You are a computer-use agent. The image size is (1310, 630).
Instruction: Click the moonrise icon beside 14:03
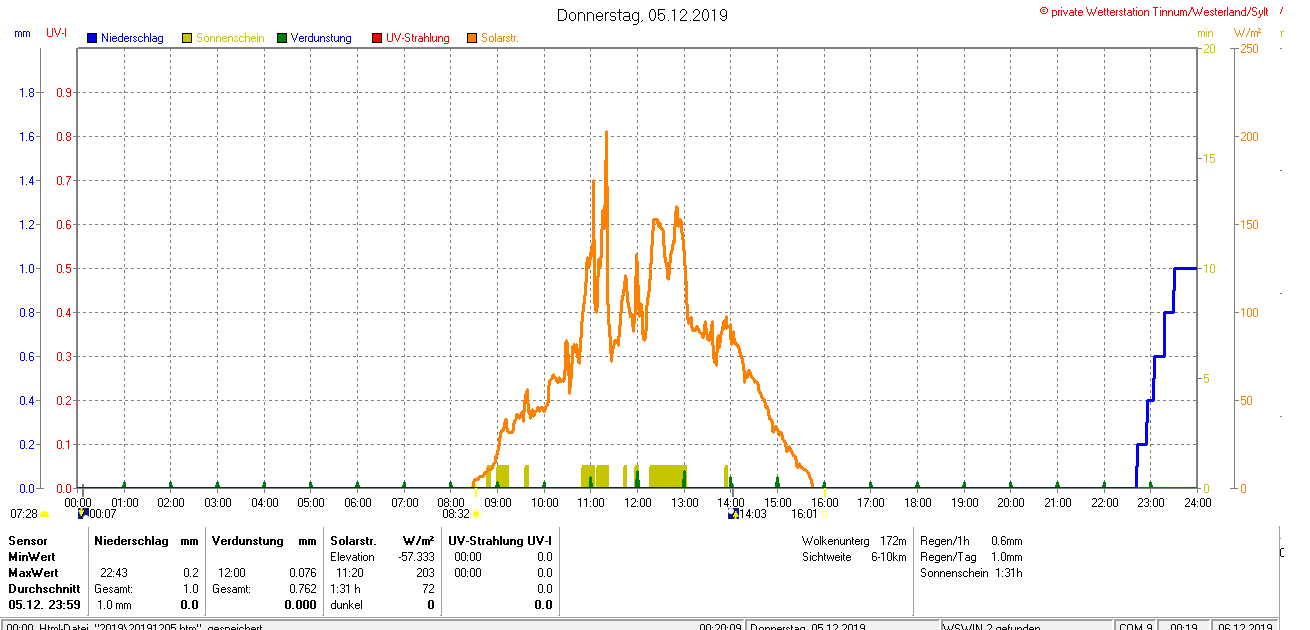click(733, 513)
